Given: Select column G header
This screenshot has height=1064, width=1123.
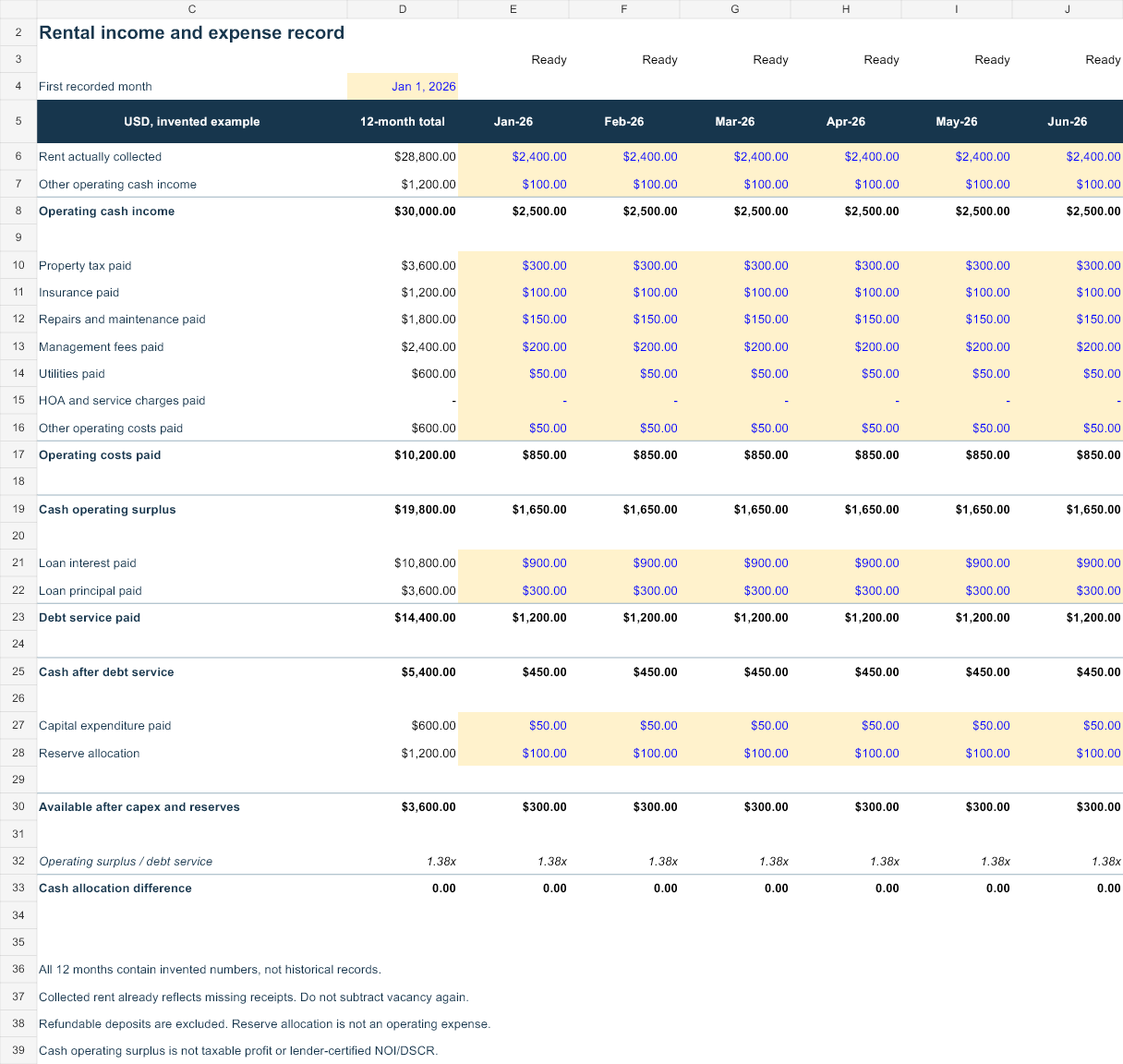Looking at the screenshot, I should click(735, 9).
